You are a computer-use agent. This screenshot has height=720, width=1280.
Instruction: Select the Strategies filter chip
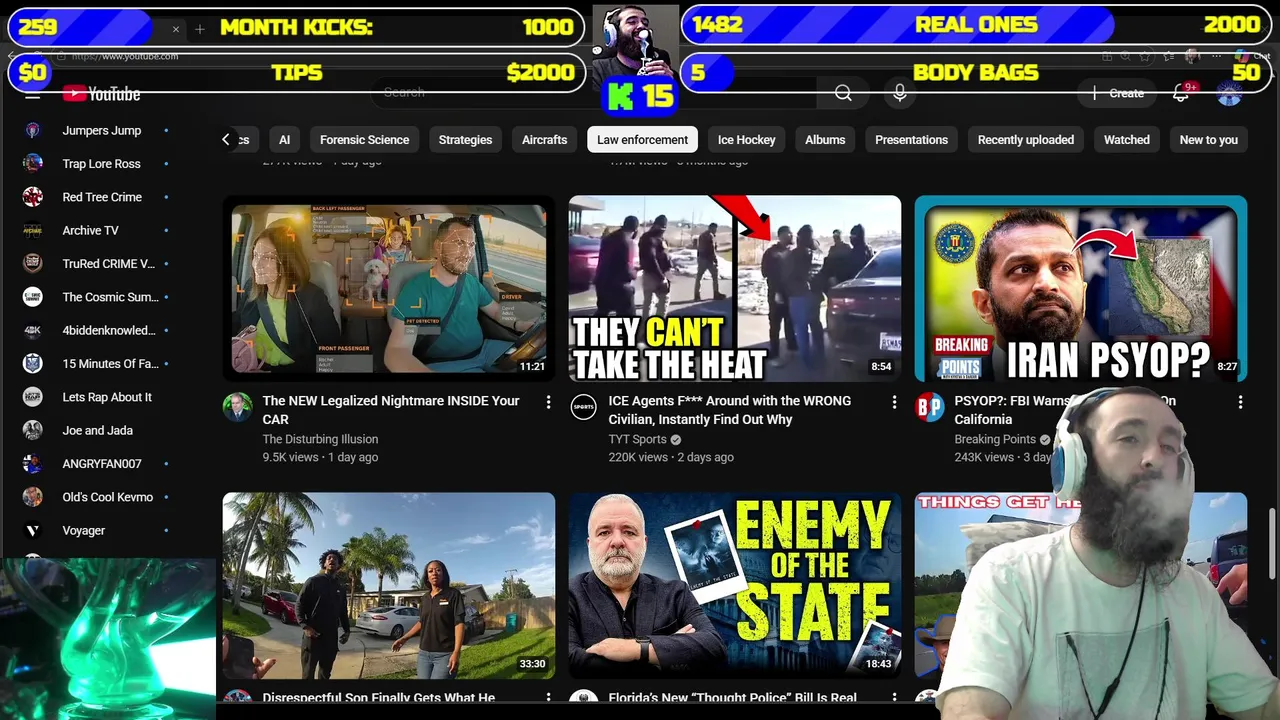point(465,140)
